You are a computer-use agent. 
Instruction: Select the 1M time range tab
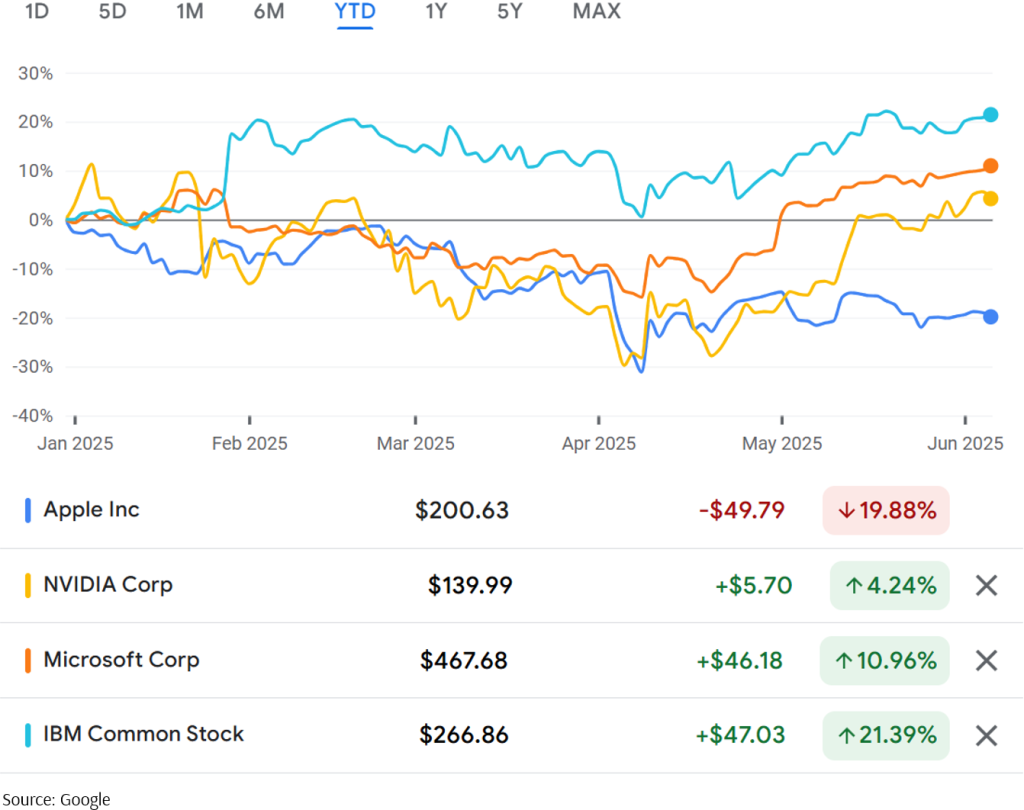click(x=189, y=12)
